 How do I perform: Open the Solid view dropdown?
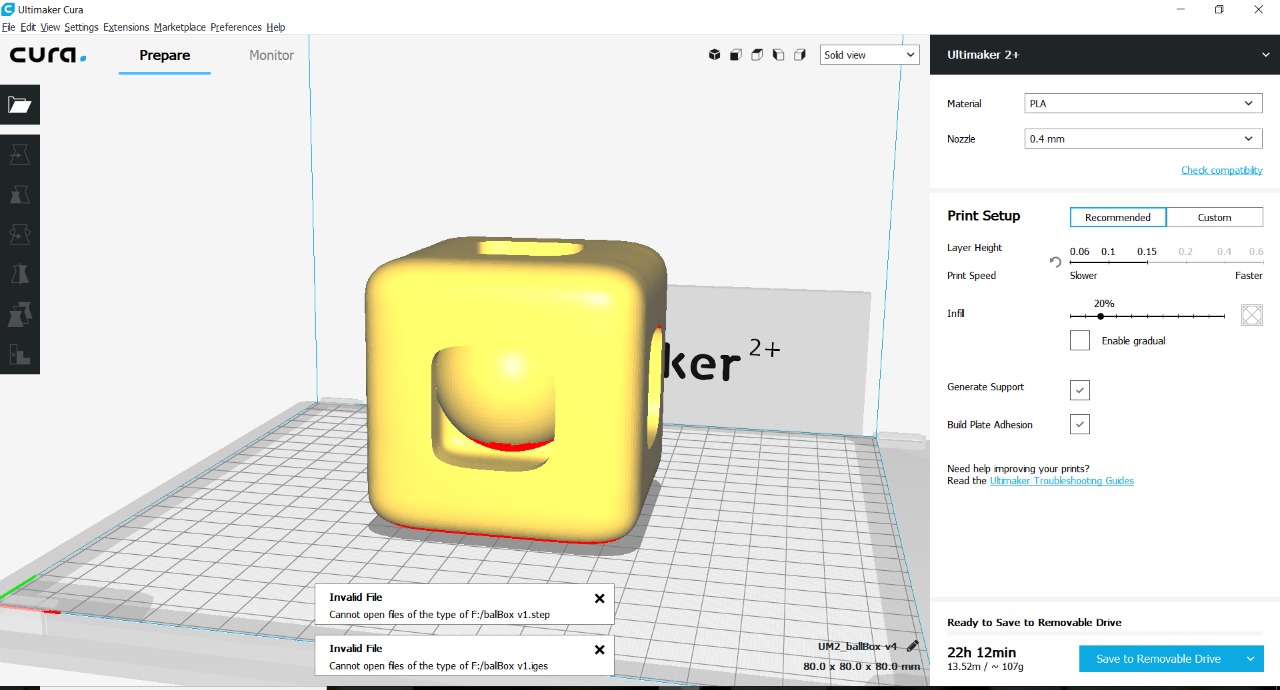[x=869, y=55]
